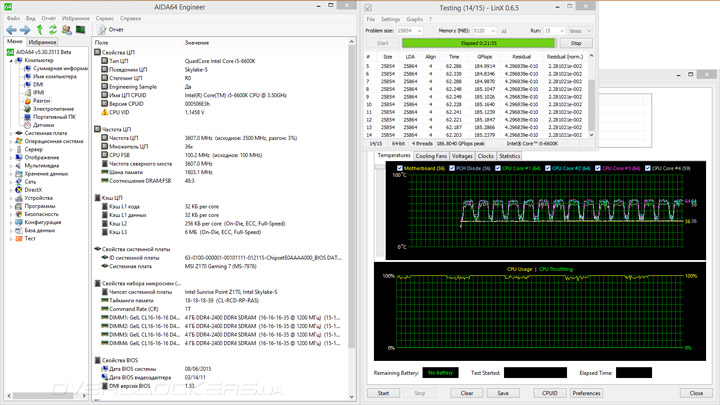Screen dimensions: 720x405
Task: Switch to the Cooling Fans tab
Action: click(431, 156)
